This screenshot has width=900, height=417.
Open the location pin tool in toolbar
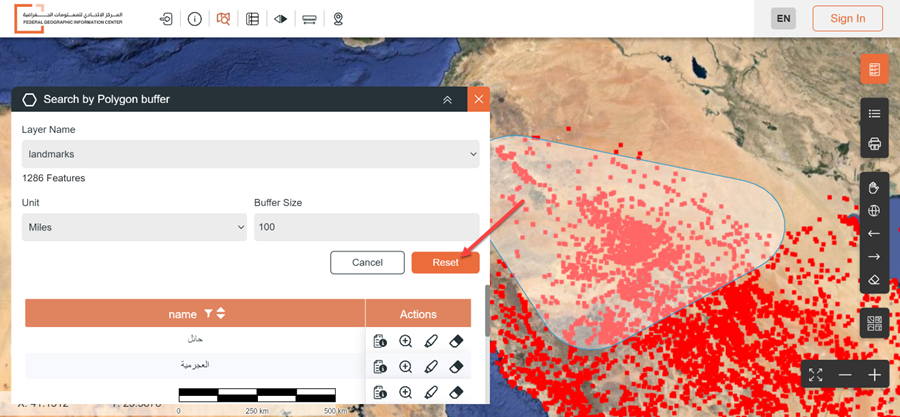tap(338, 19)
